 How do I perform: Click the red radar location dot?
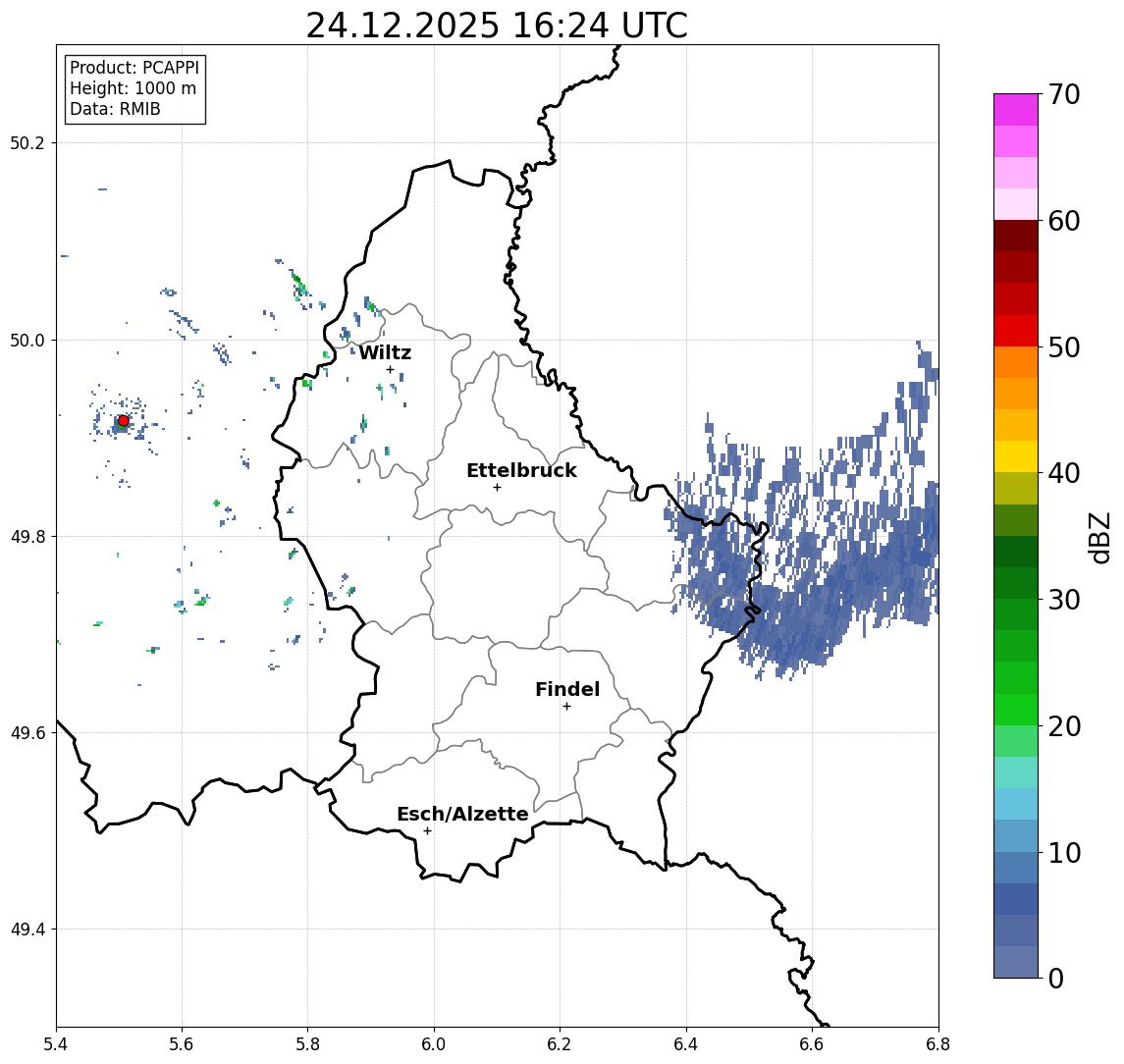pos(124,421)
